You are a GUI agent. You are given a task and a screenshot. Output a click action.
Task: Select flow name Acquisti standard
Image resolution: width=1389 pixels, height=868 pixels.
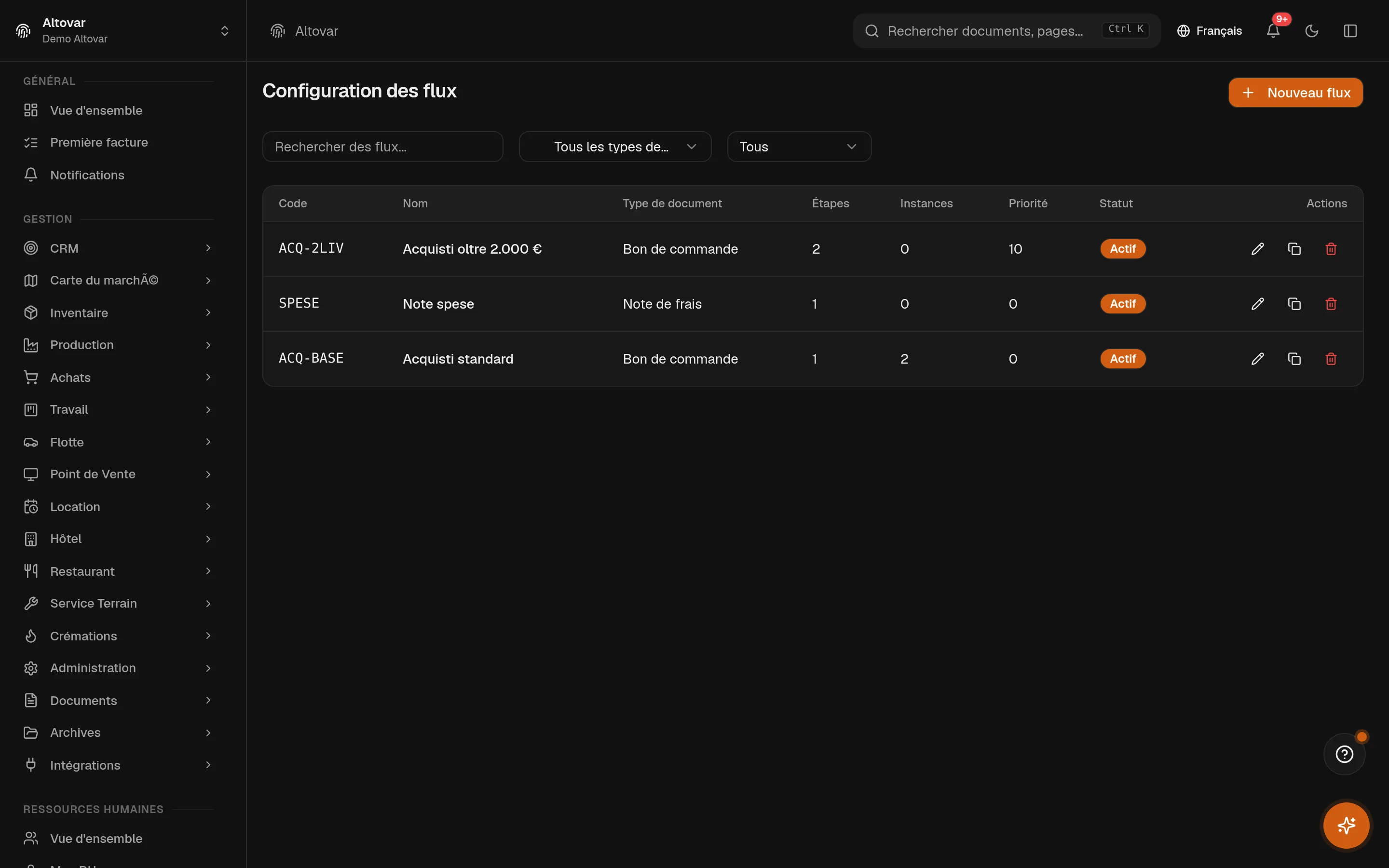click(x=458, y=359)
